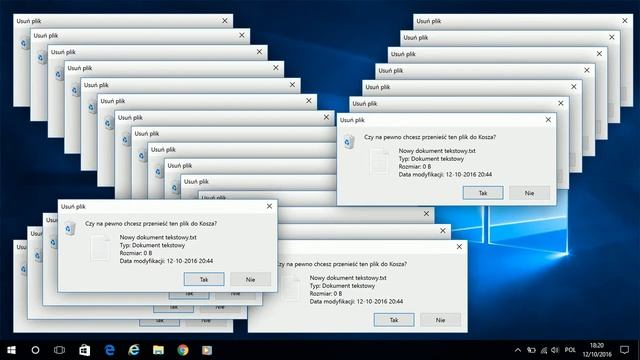Open File Explorer from the taskbar
The width and height of the screenshot is (640, 360).
point(158,350)
